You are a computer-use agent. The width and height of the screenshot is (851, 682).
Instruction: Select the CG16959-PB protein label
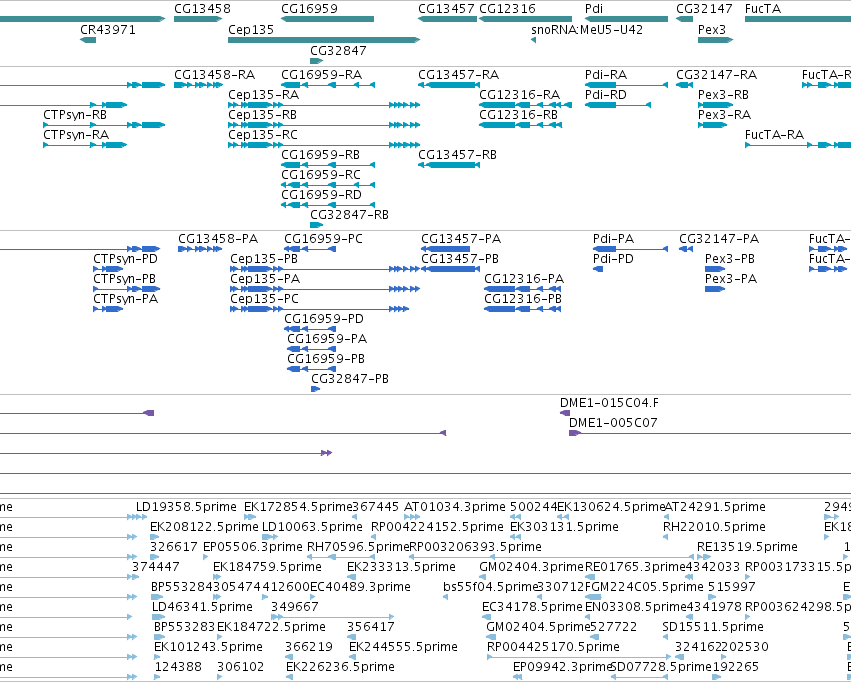pyautogui.click(x=326, y=359)
